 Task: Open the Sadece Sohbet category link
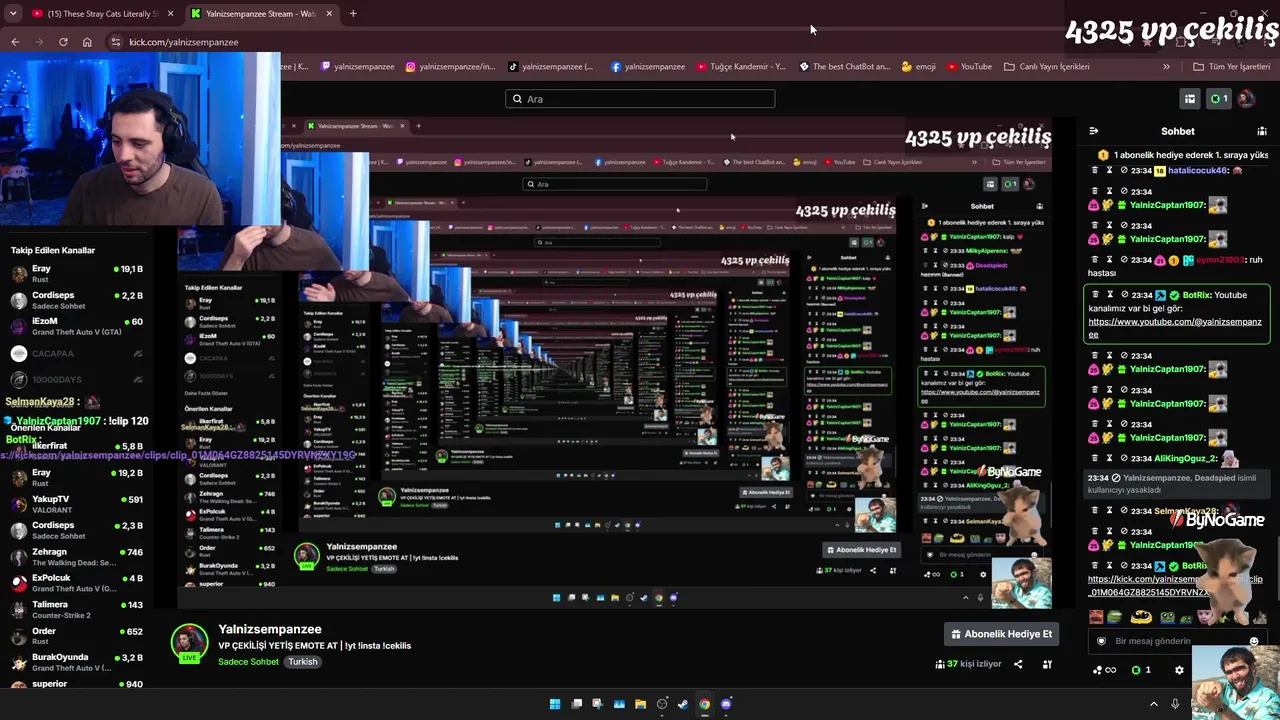pyautogui.click(x=248, y=662)
